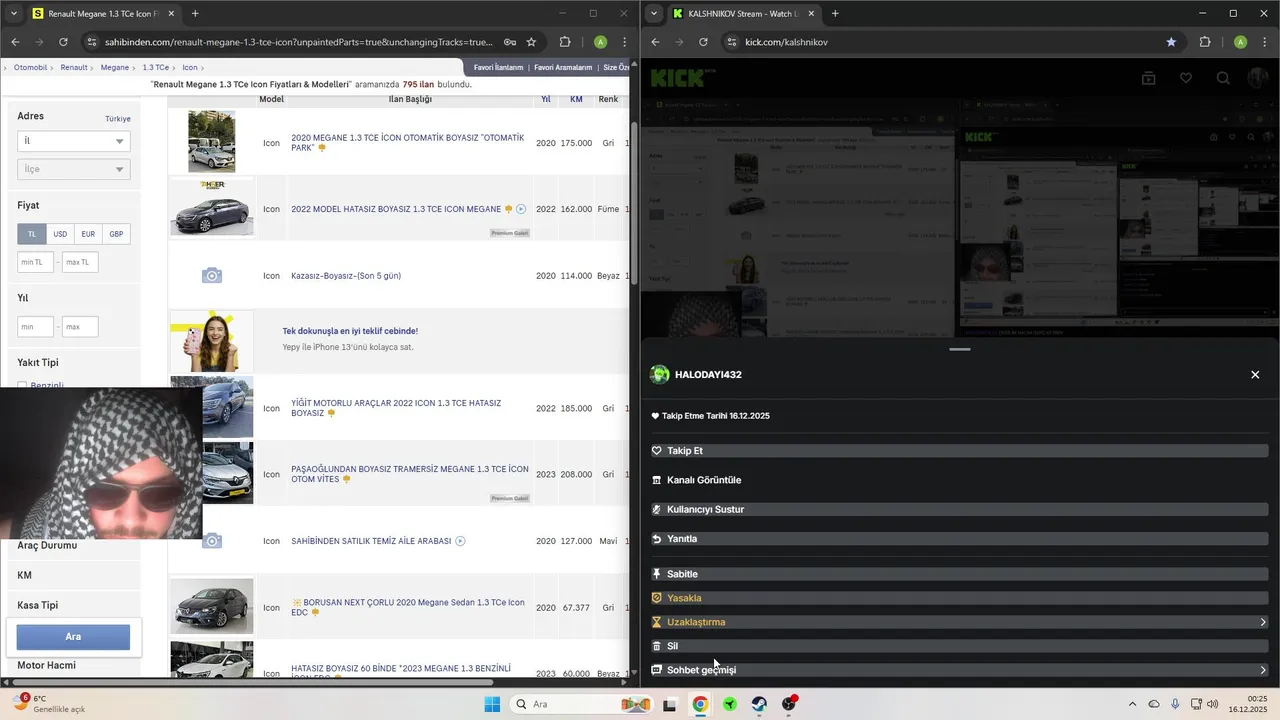Tick the Benzinli fuel checkbox
1280x720 pixels.
point(22,385)
